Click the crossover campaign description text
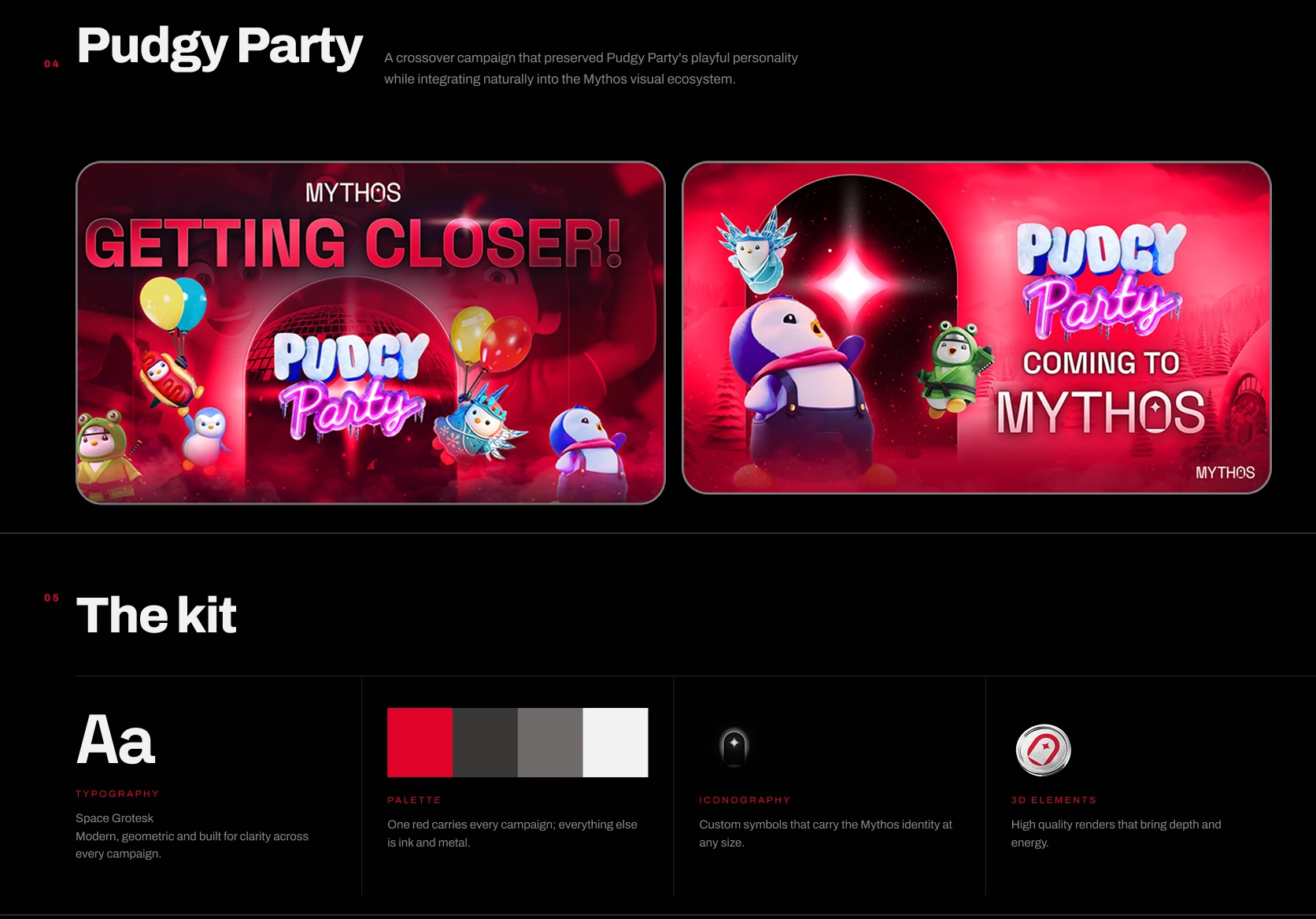Image resolution: width=1316 pixels, height=919 pixels. click(x=591, y=69)
